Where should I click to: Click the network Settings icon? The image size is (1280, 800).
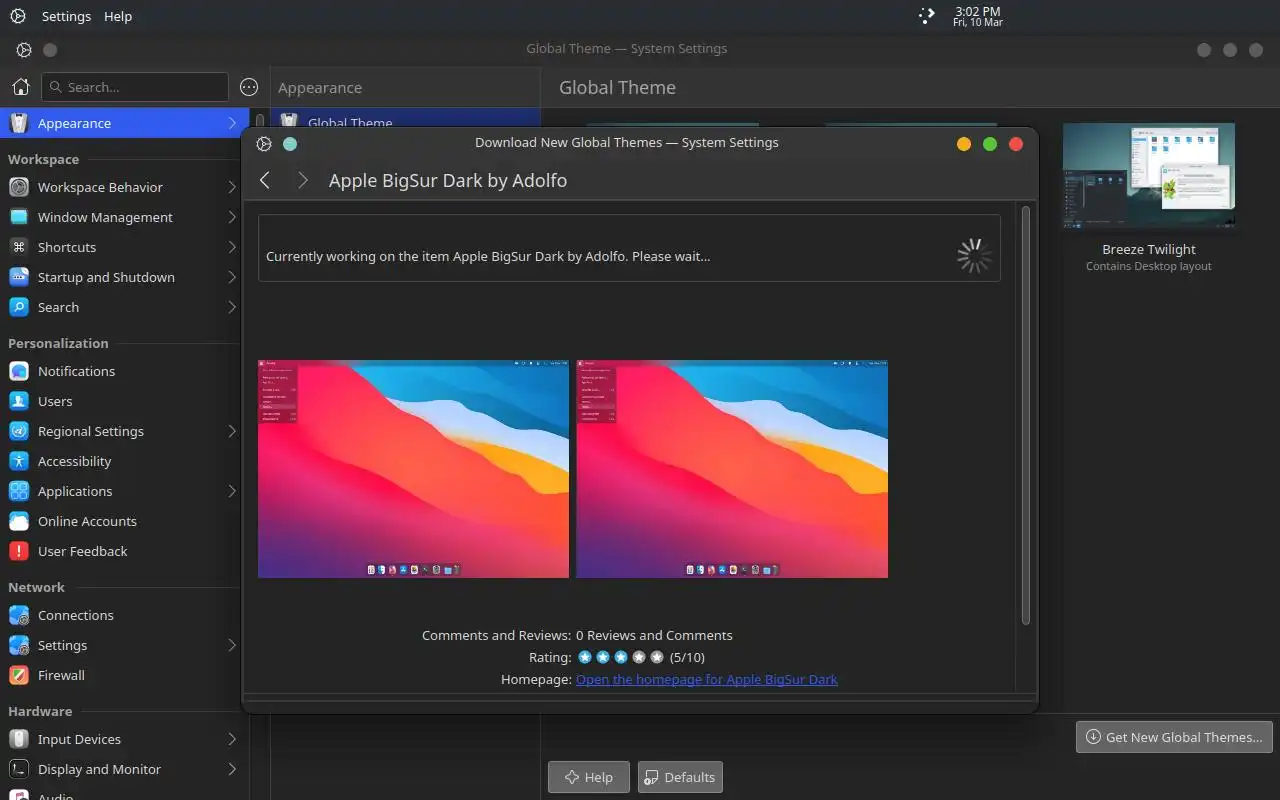tap(19, 645)
